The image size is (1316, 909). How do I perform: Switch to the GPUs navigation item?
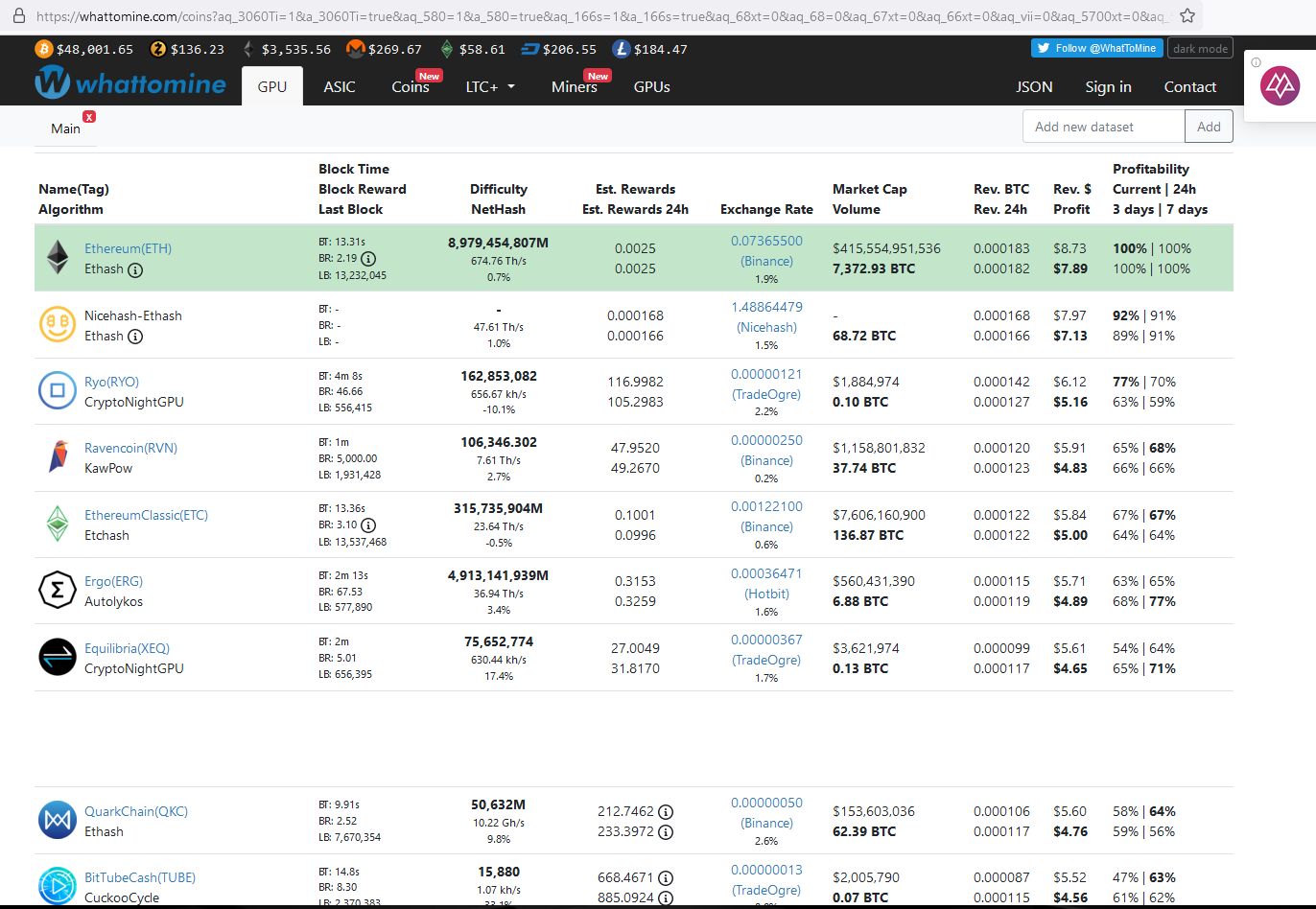[651, 86]
